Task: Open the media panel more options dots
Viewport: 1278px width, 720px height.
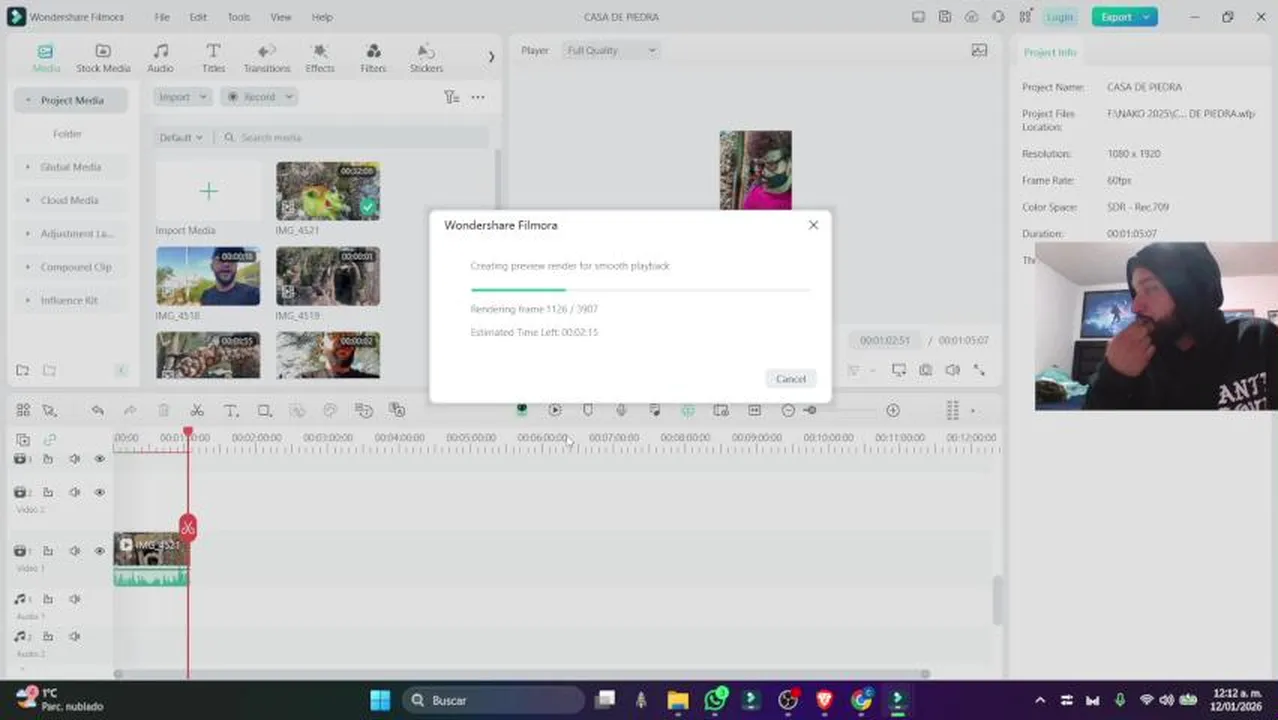Action: pyautogui.click(x=478, y=97)
